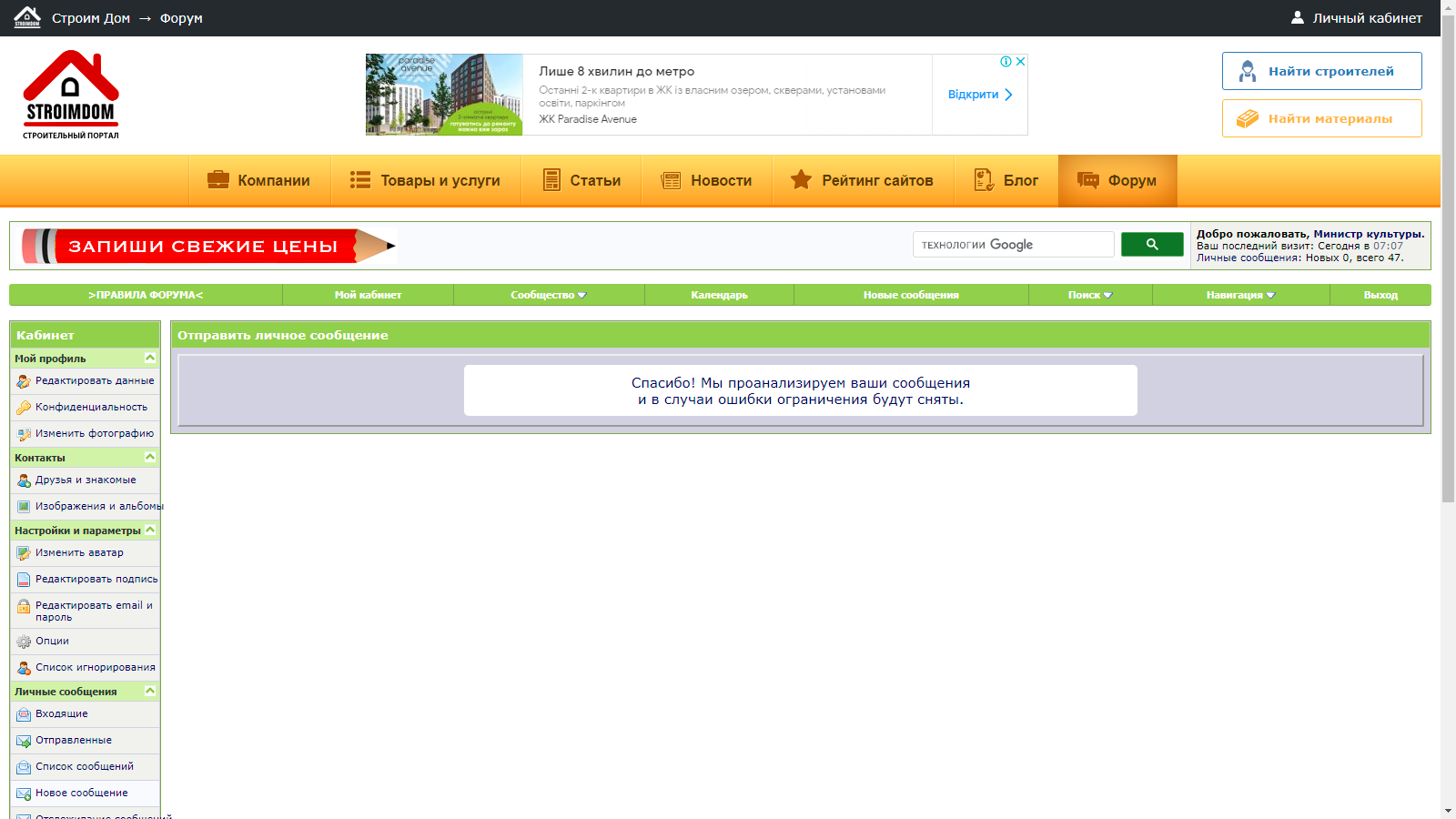1456x819 pixels.
Task: Collapse the Контакты section
Action: [148, 458]
